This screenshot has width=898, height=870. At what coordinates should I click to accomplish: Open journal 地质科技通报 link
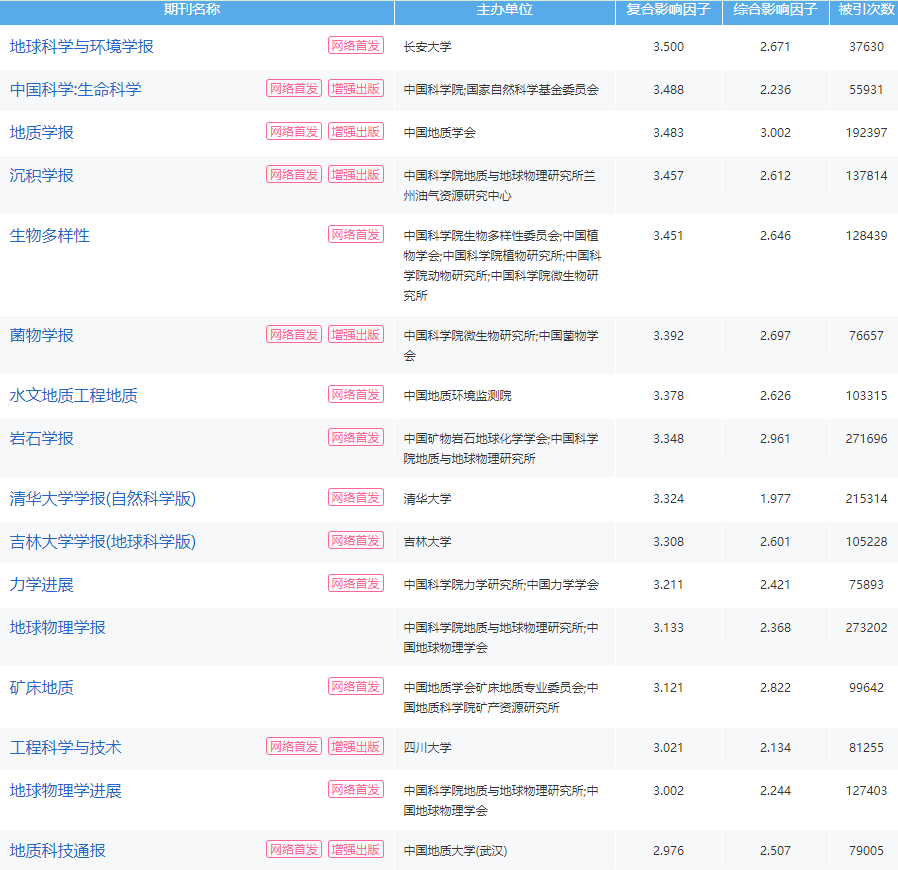tap(57, 851)
